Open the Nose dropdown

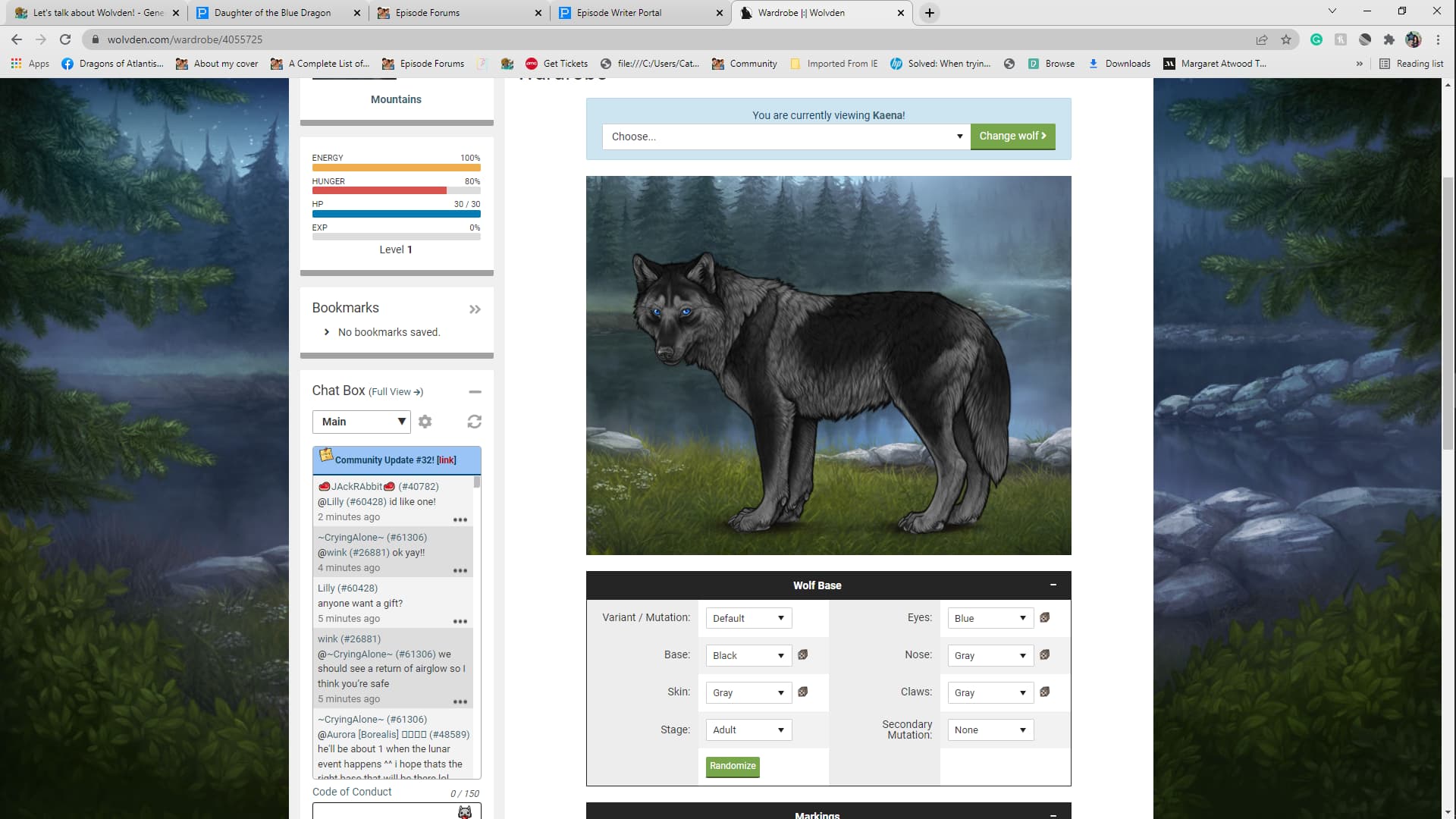[990, 655]
